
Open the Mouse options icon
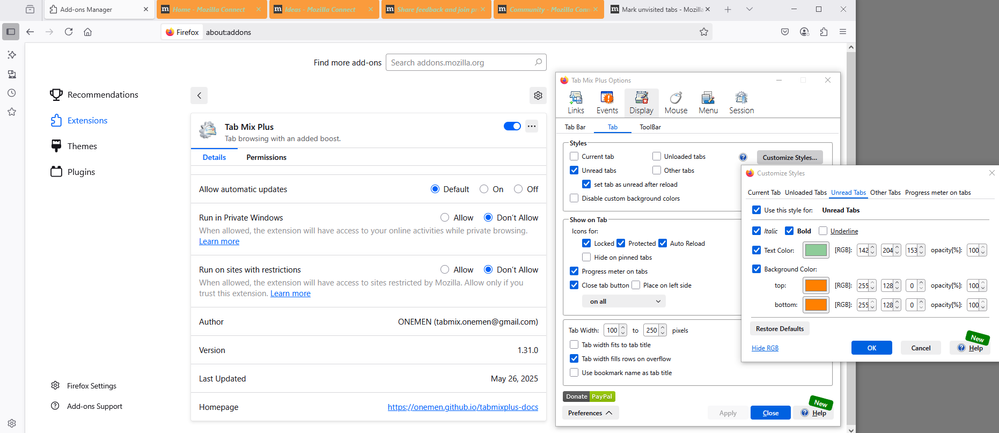[x=675, y=103]
